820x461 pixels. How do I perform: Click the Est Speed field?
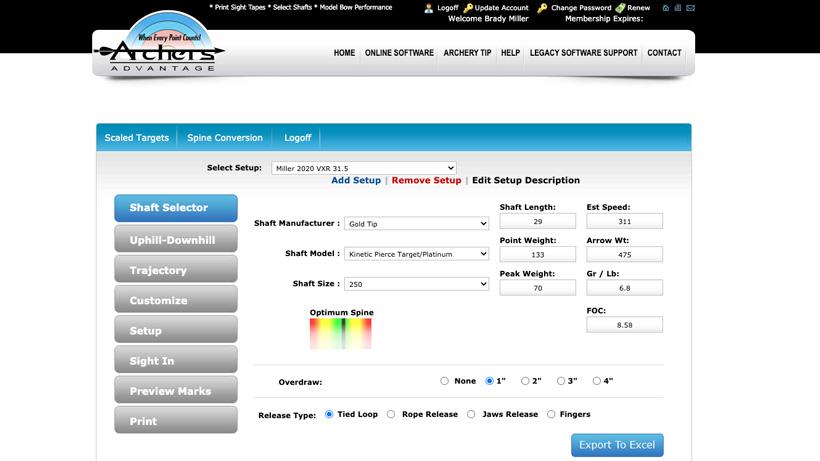(624, 221)
